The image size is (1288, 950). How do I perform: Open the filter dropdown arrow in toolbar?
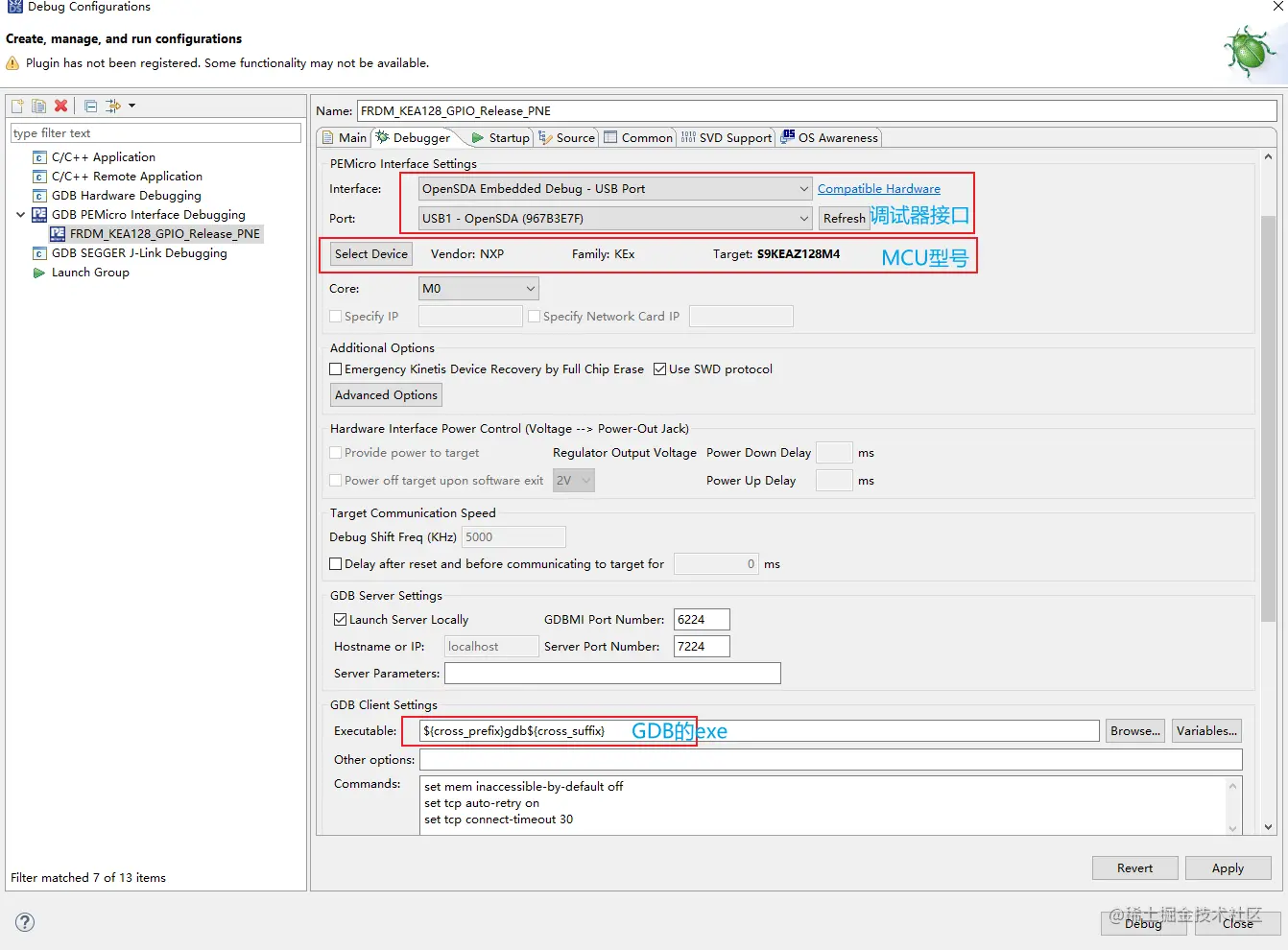pyautogui.click(x=132, y=106)
